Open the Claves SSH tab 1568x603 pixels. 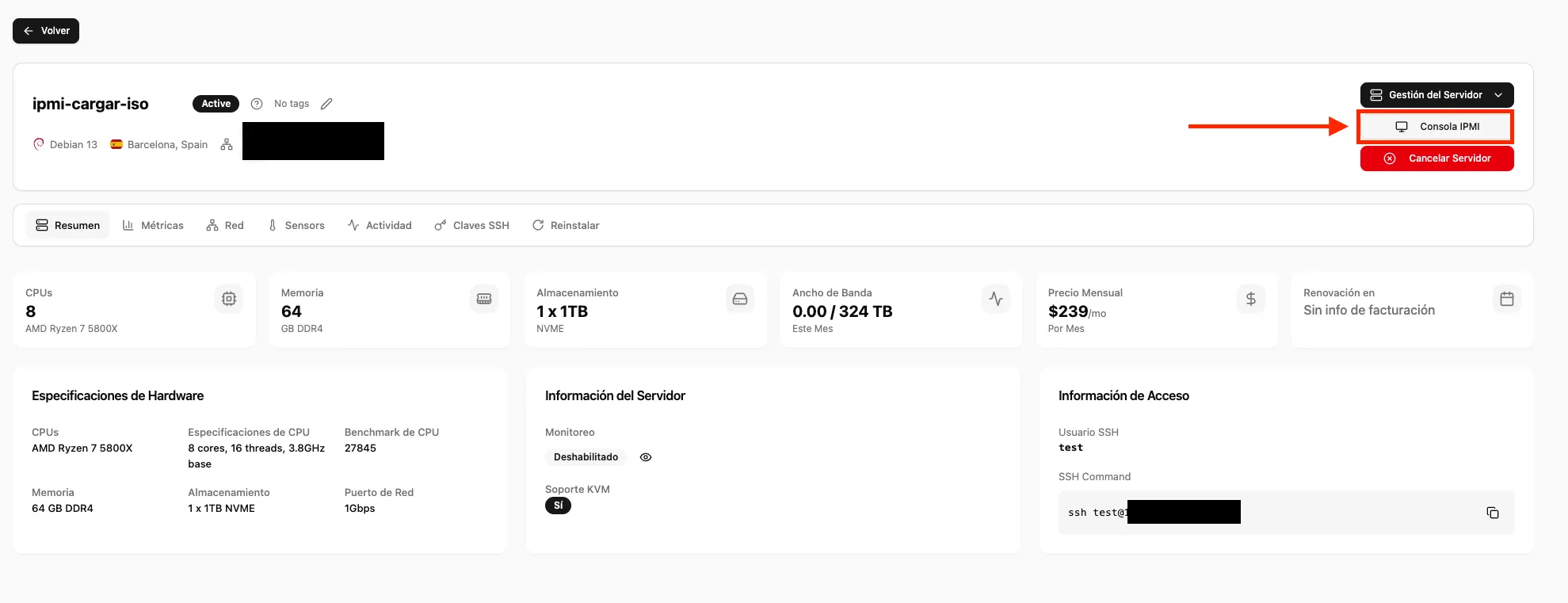pyautogui.click(x=471, y=226)
